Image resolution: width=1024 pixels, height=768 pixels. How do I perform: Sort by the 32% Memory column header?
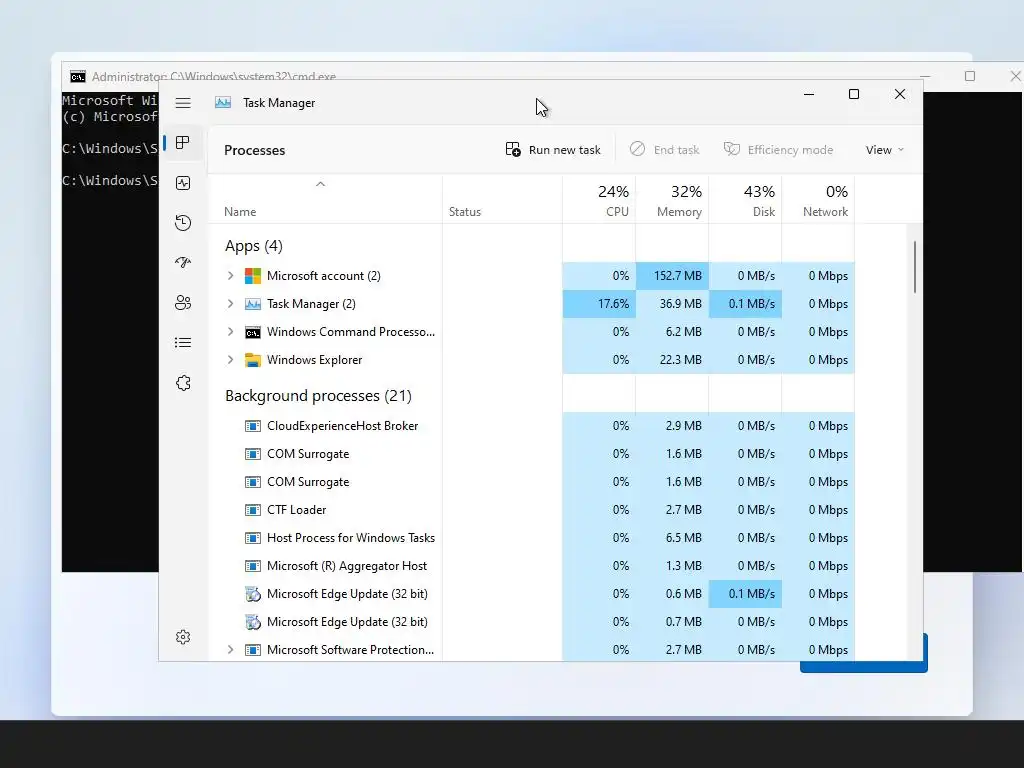click(x=672, y=201)
